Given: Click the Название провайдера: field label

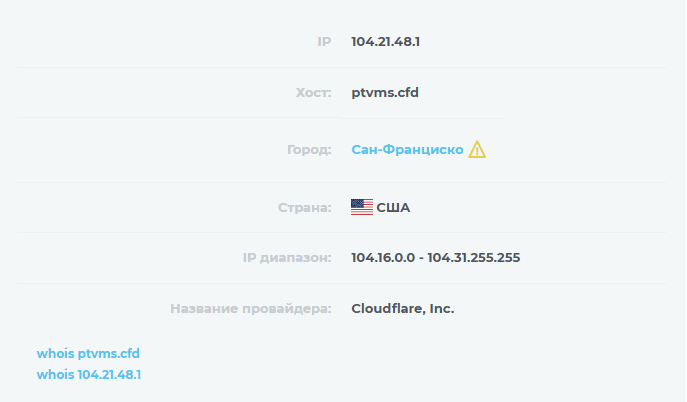Looking at the screenshot, I should click(251, 308).
